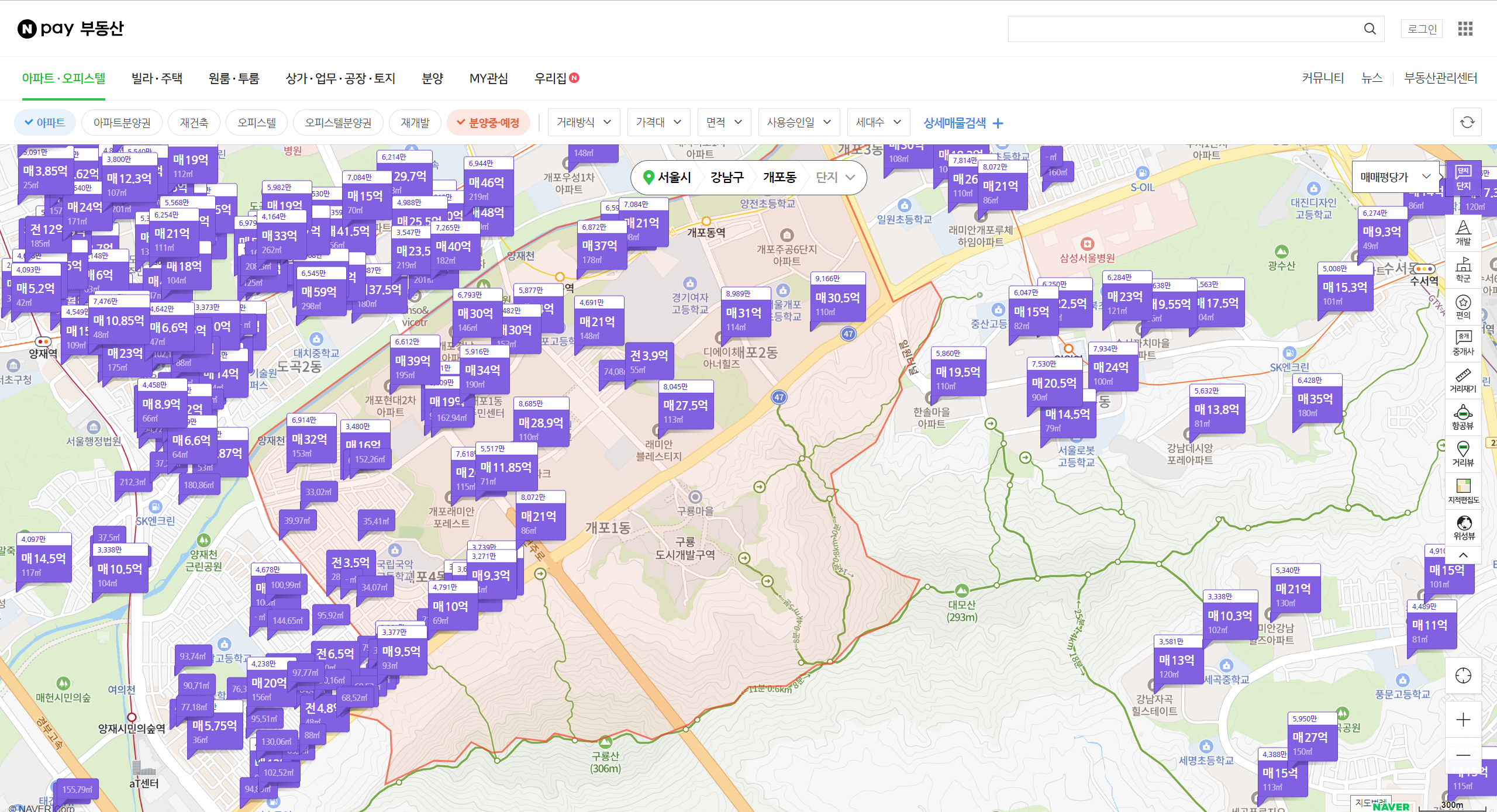This screenshot has width=1497, height=812.
Task: Click the 중개사 realtor icon
Action: point(1462,344)
